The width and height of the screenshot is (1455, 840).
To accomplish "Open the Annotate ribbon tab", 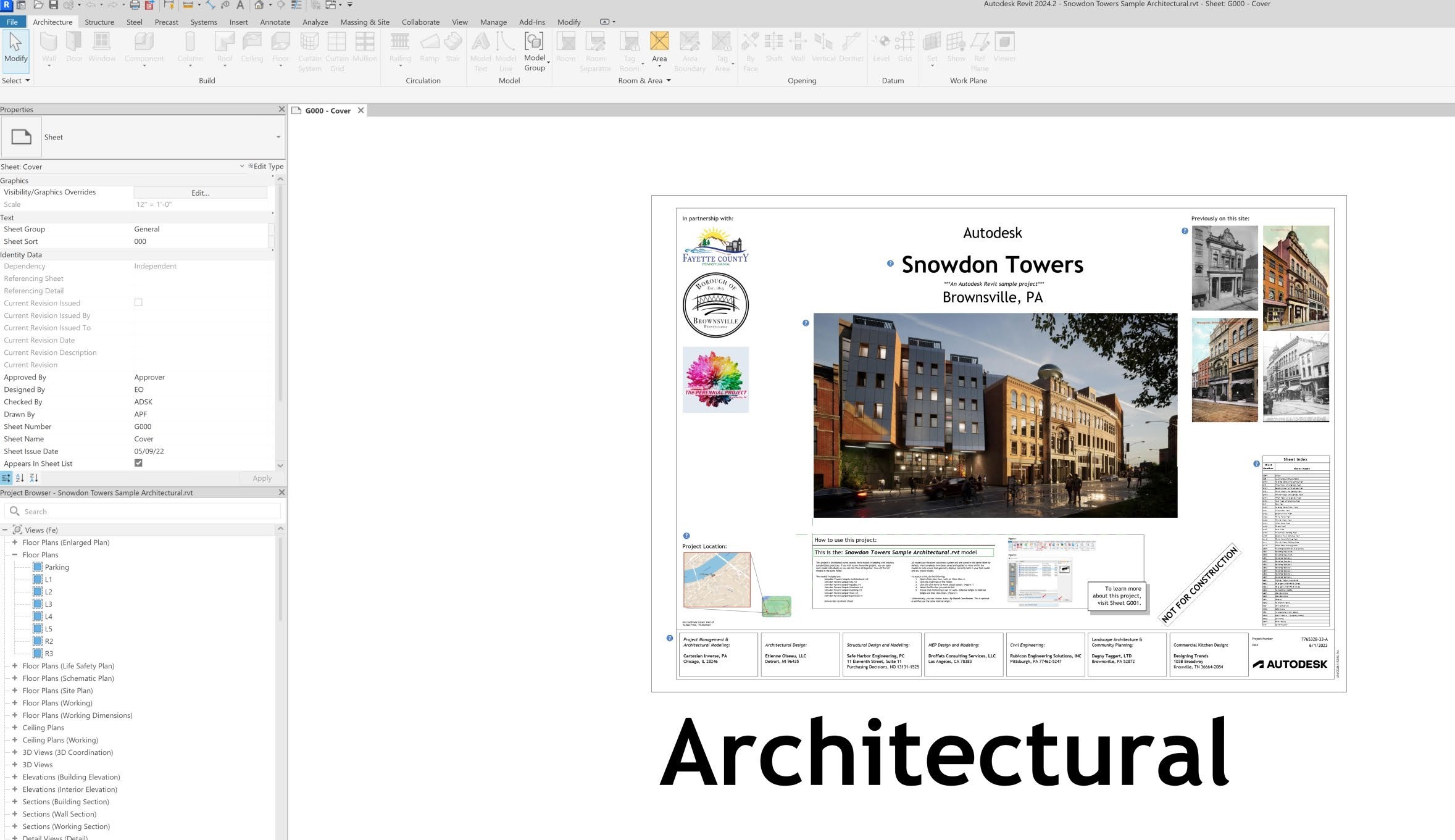I will 275,22.
